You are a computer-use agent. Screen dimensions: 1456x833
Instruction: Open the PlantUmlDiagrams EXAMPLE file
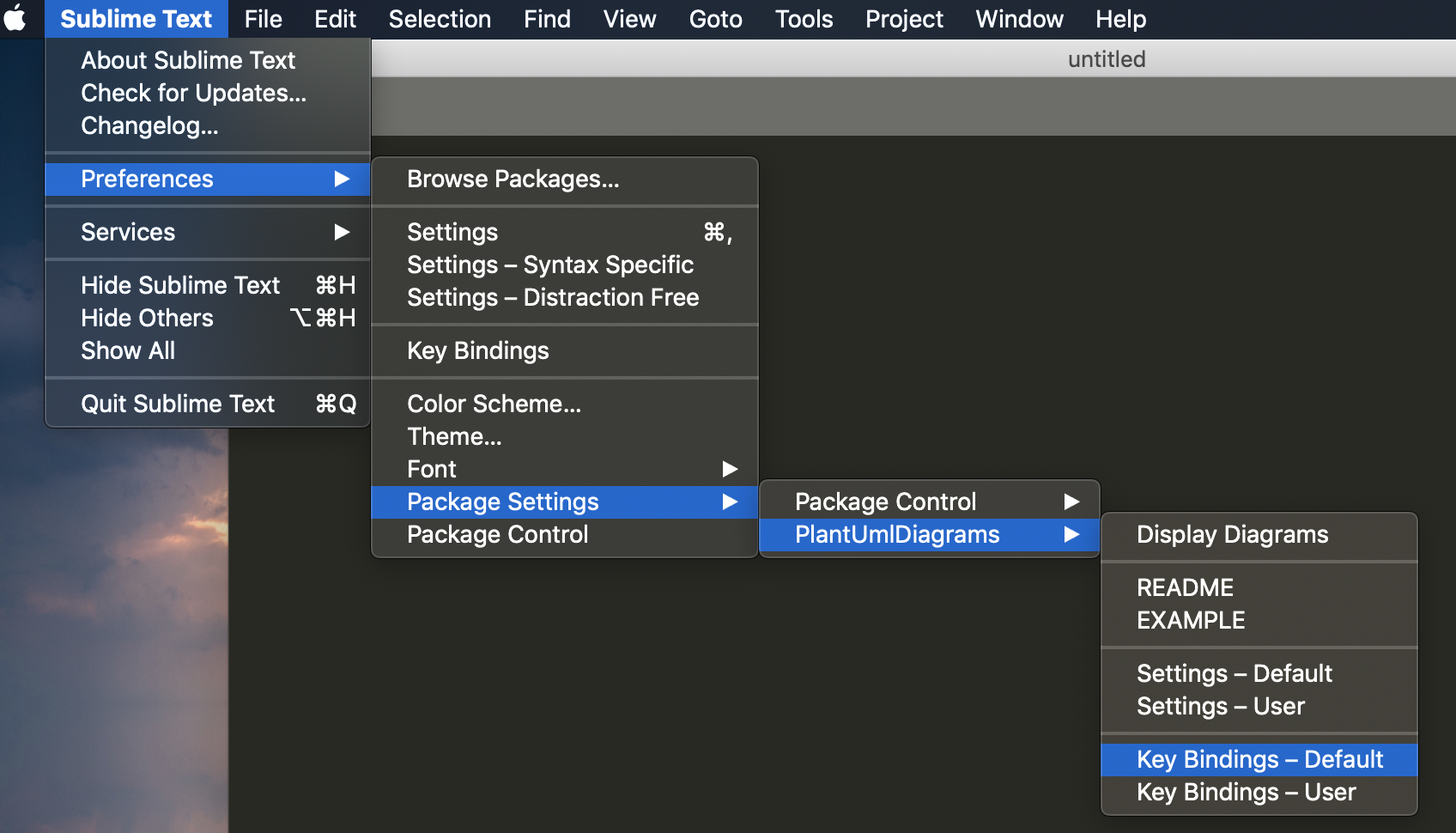[x=1191, y=621]
